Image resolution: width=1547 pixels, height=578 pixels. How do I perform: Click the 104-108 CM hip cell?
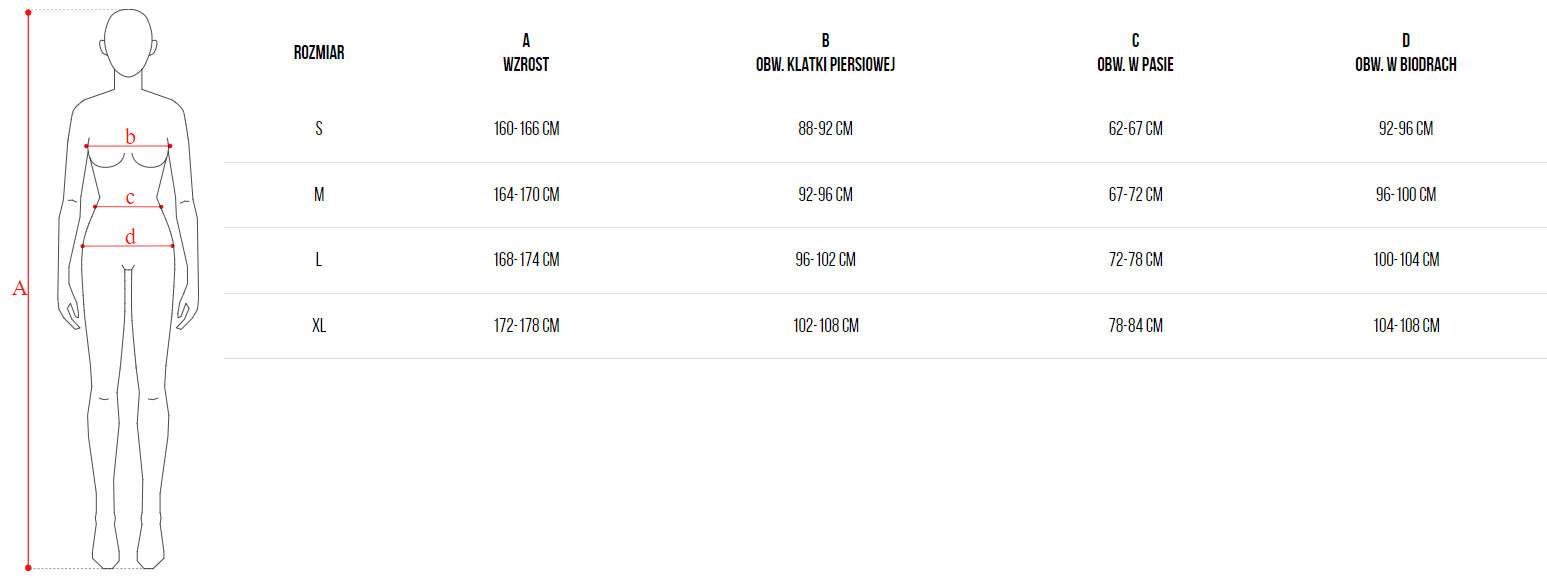point(1405,326)
